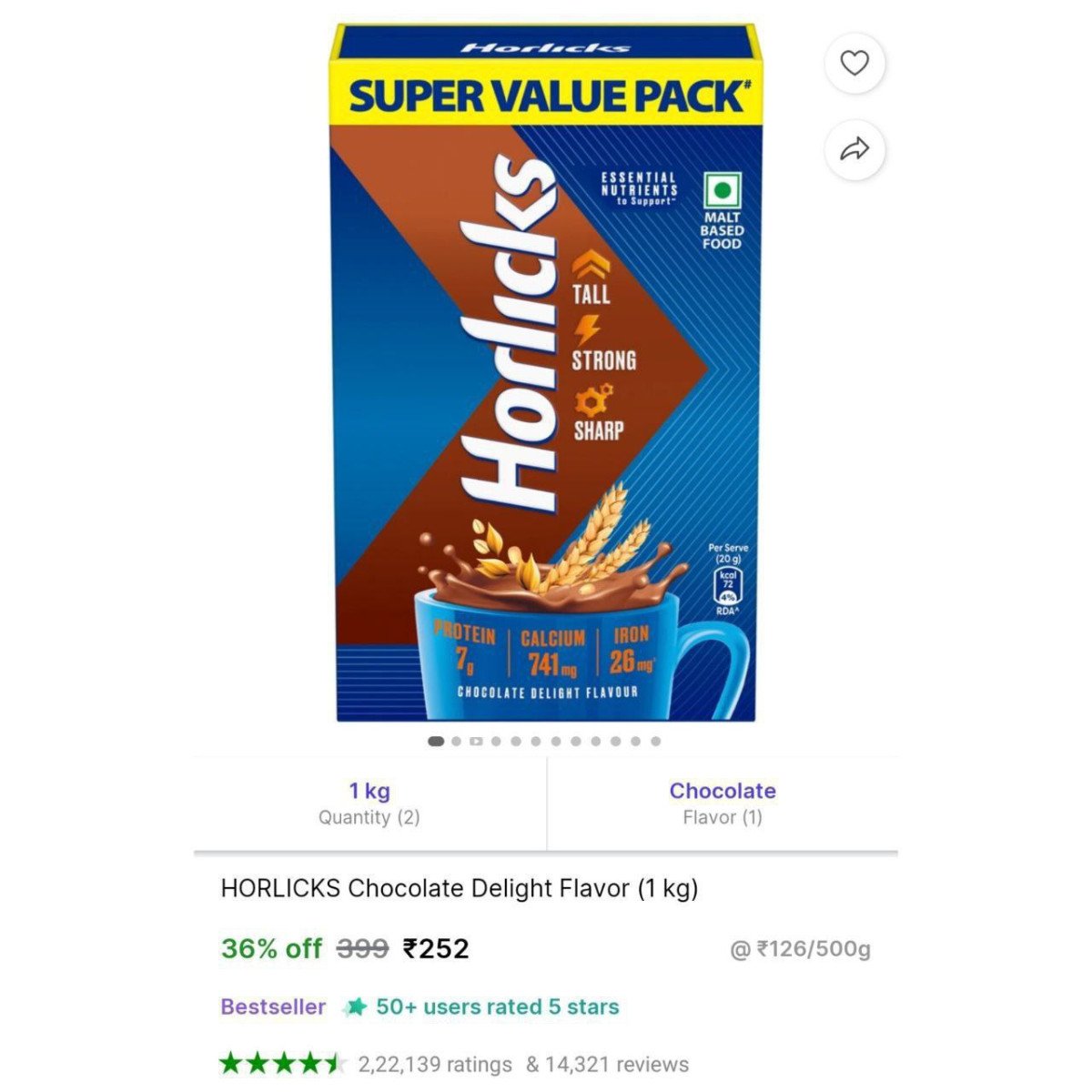Click the 36% off label
This screenshot has height=1092, width=1092.
(271, 949)
